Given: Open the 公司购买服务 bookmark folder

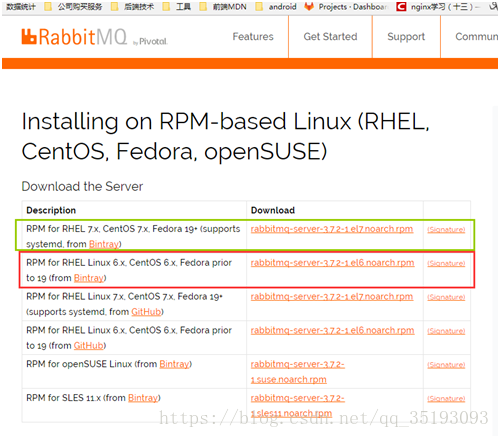Looking at the screenshot, I should tap(74, 7).
